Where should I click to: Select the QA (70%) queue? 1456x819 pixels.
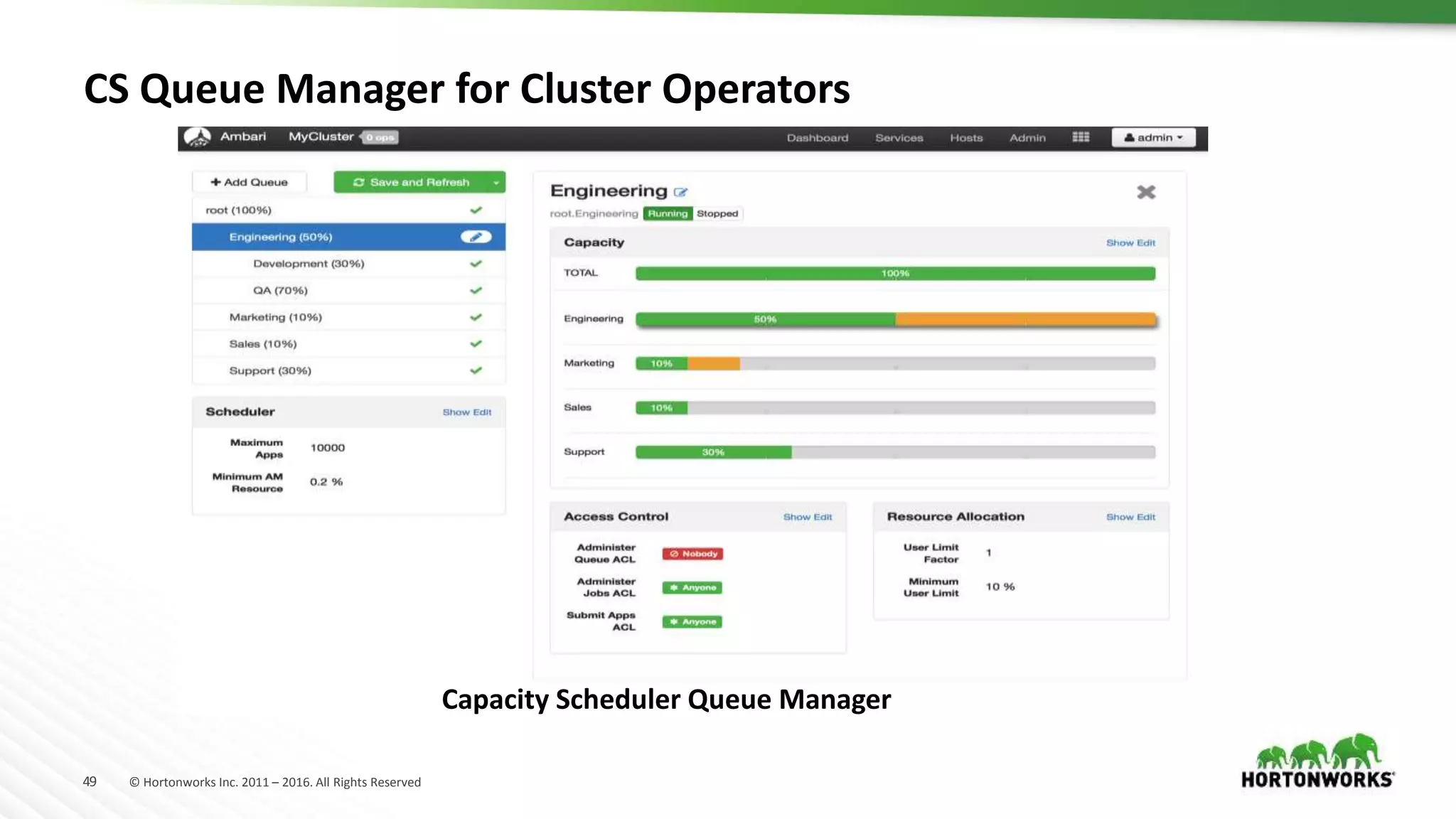(x=348, y=290)
